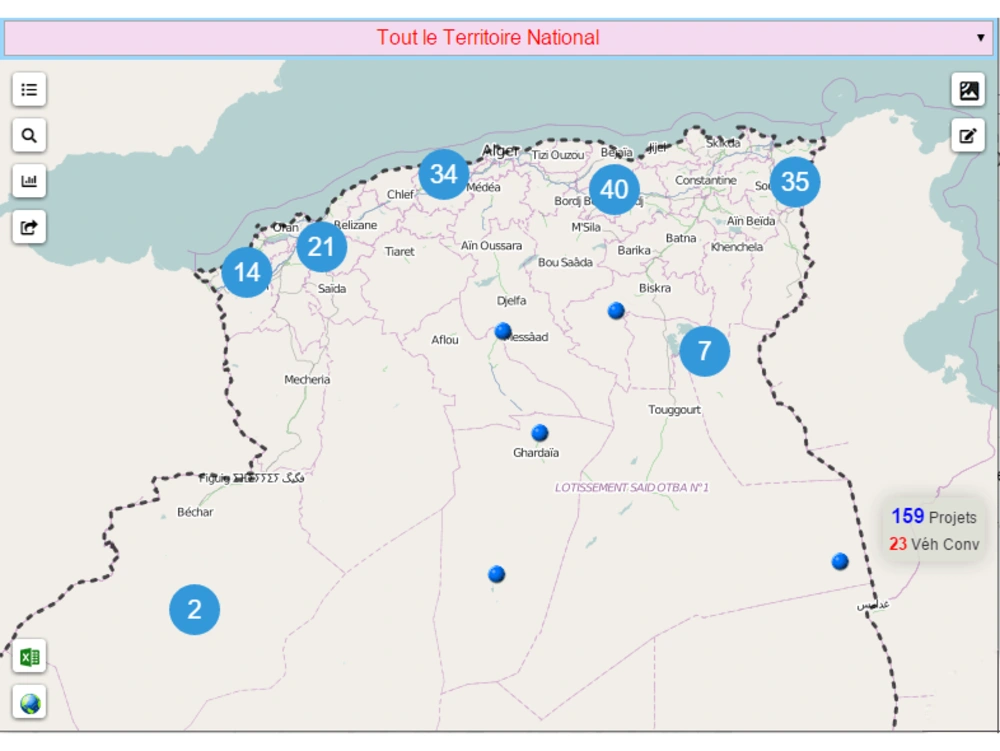Open the Tout le Territoire National dropdown
The height and width of the screenshot is (751, 1000).
(x=499, y=38)
